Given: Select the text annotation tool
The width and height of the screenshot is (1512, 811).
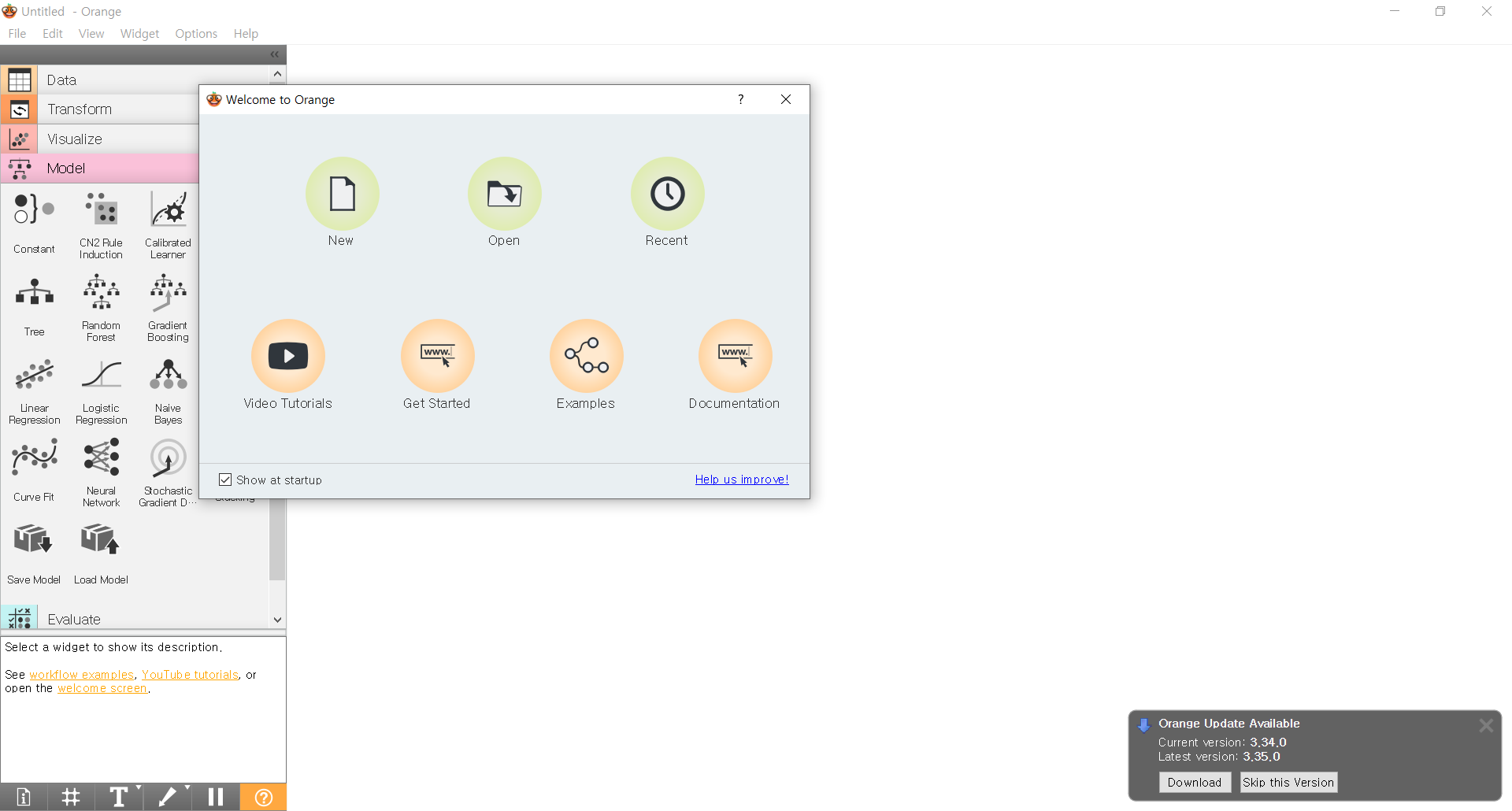Looking at the screenshot, I should (x=117, y=797).
